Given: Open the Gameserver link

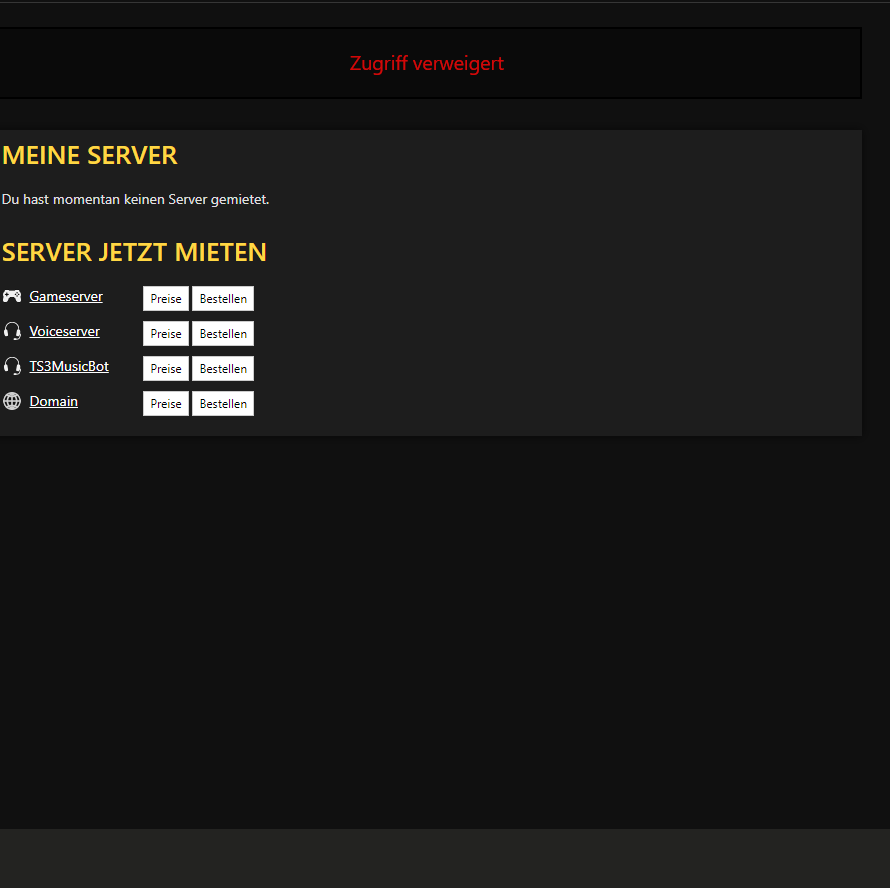Looking at the screenshot, I should point(64,296).
